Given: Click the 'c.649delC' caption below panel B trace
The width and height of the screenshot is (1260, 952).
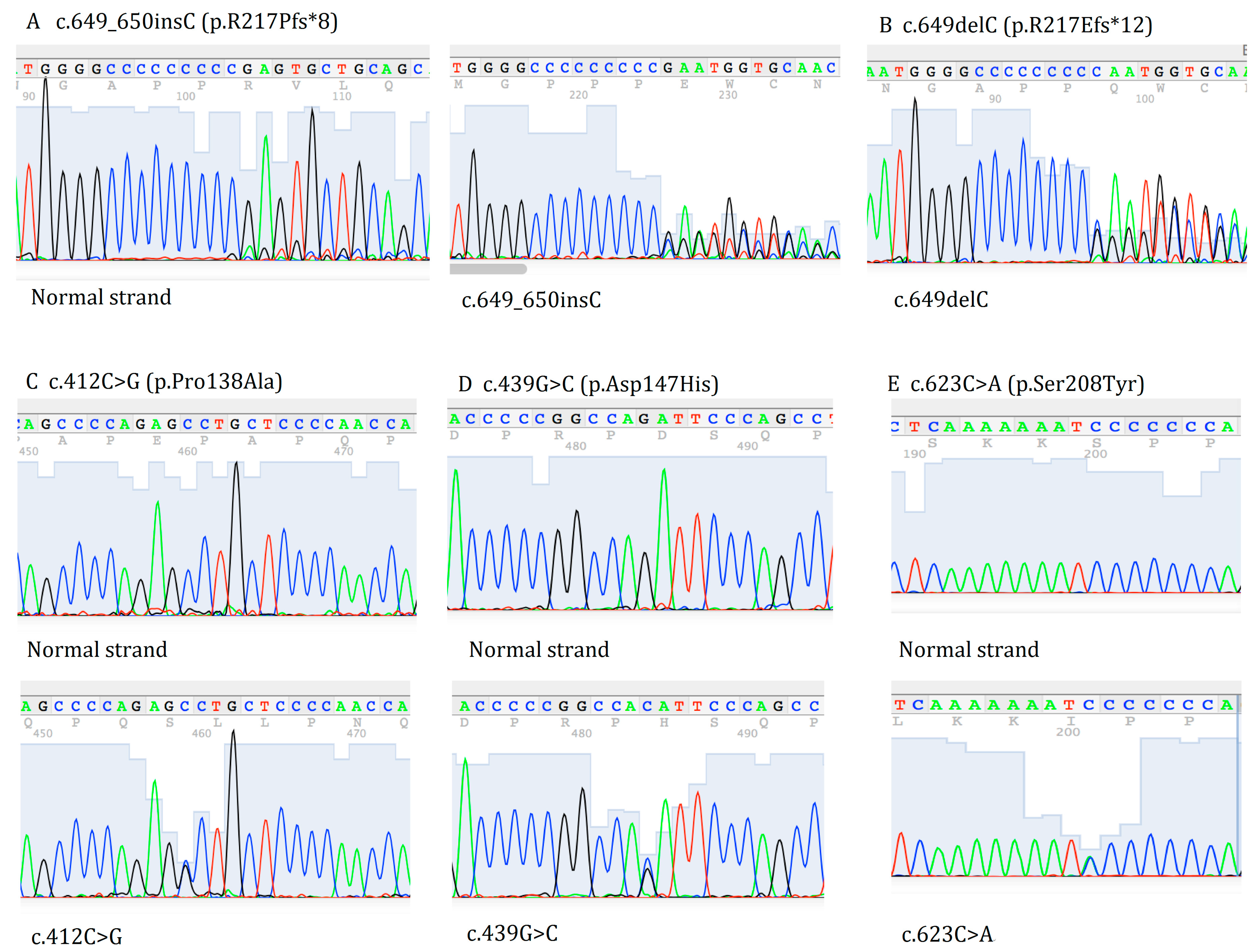Looking at the screenshot, I should pos(941,299).
